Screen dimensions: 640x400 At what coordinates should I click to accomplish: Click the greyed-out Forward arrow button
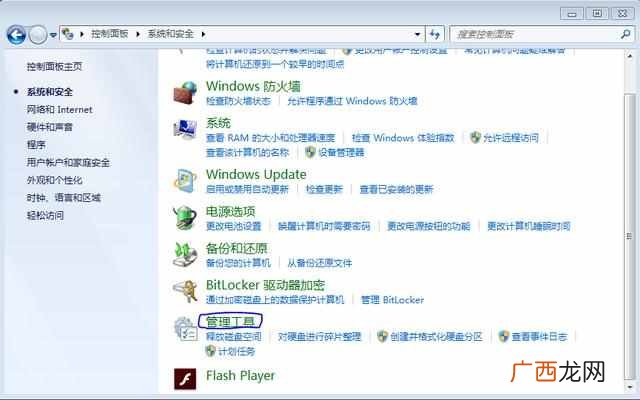coord(38,35)
